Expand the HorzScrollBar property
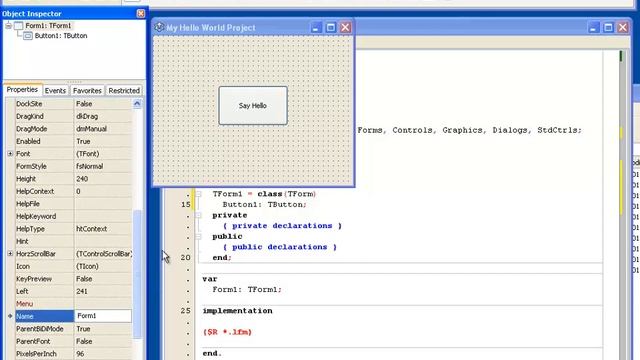This screenshot has width=640, height=360. pos(10,254)
